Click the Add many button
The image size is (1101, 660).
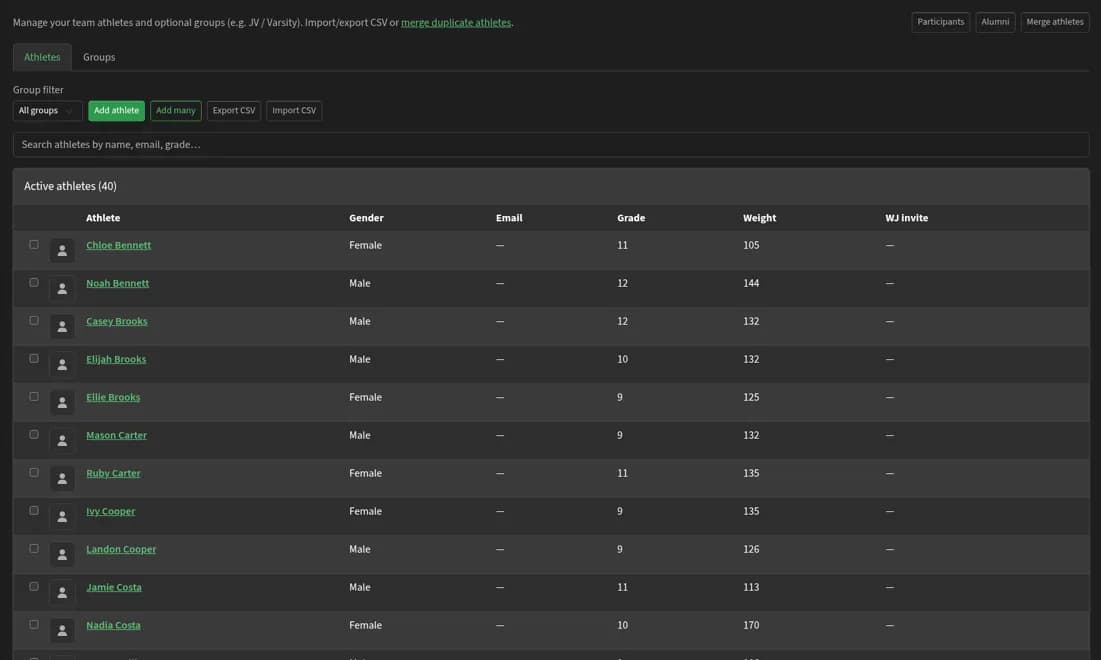click(x=176, y=110)
